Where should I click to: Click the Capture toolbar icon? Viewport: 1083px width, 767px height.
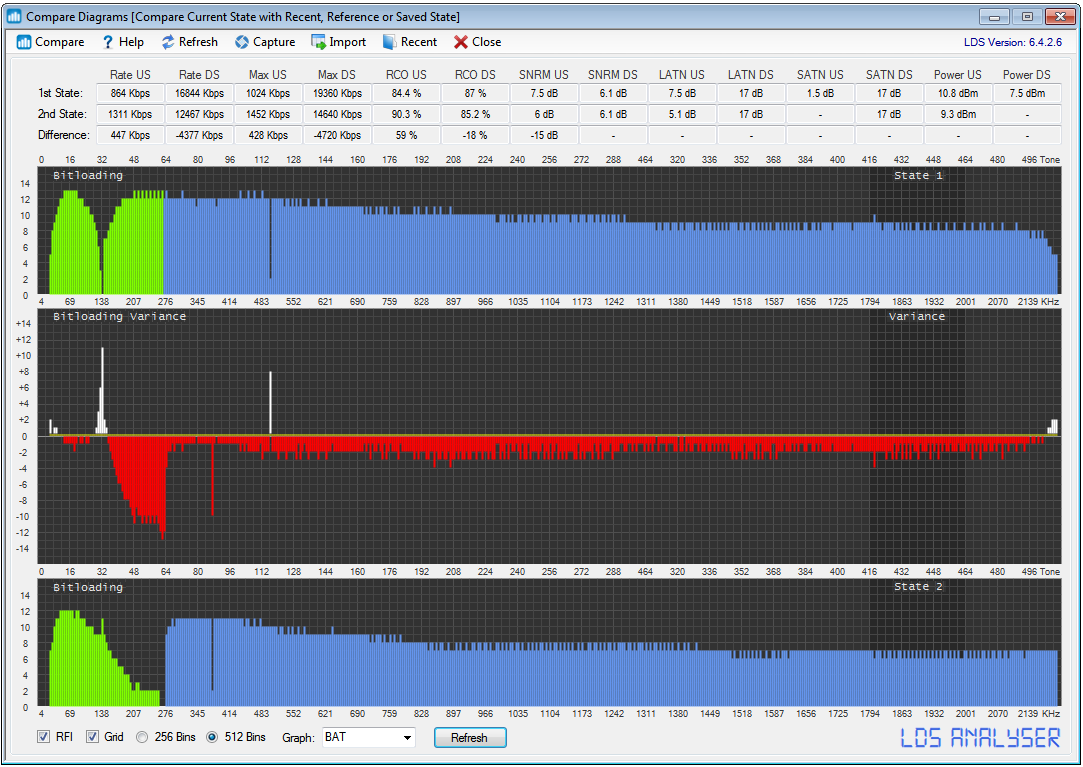point(242,42)
